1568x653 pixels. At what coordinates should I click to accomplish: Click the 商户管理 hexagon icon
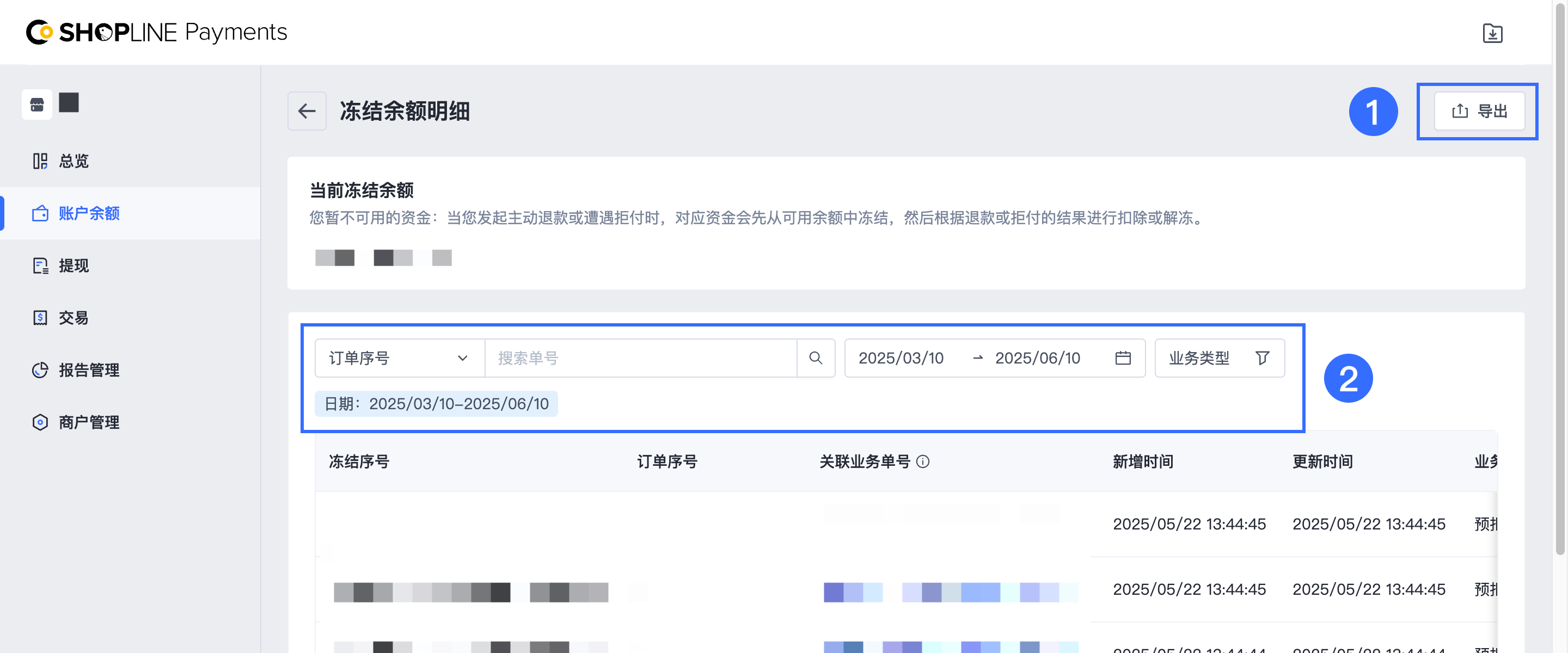pyautogui.click(x=40, y=422)
